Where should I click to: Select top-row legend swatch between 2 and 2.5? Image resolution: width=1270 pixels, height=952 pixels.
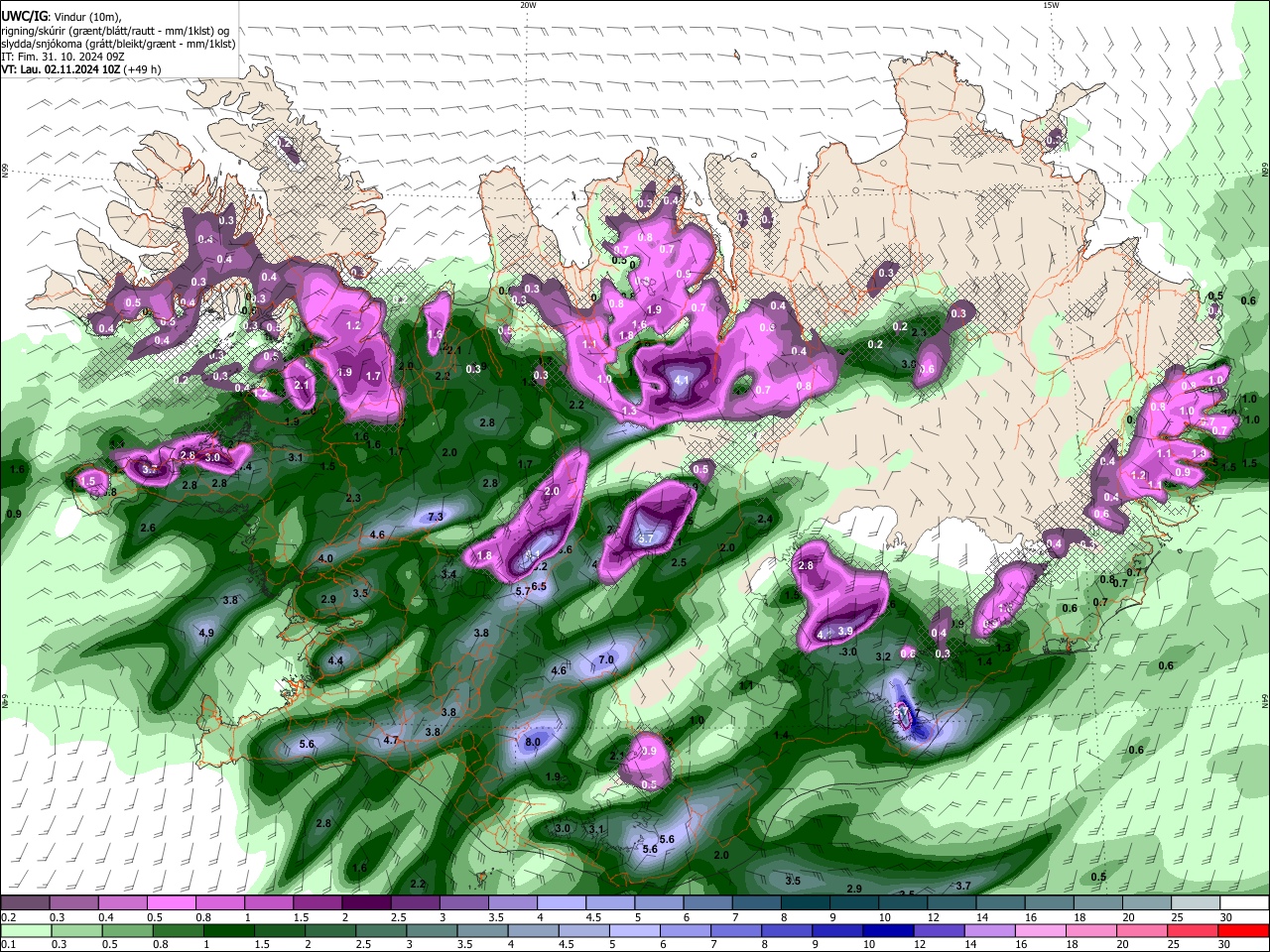pyautogui.click(x=366, y=903)
